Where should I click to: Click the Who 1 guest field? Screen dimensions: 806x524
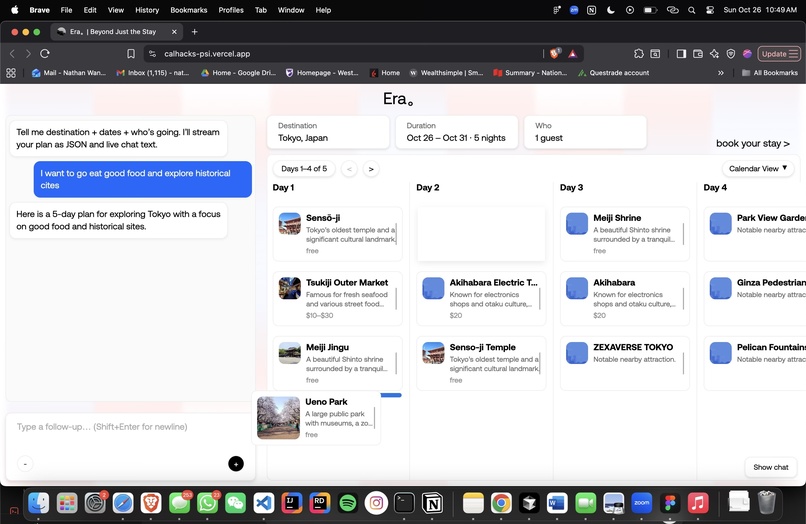point(585,132)
